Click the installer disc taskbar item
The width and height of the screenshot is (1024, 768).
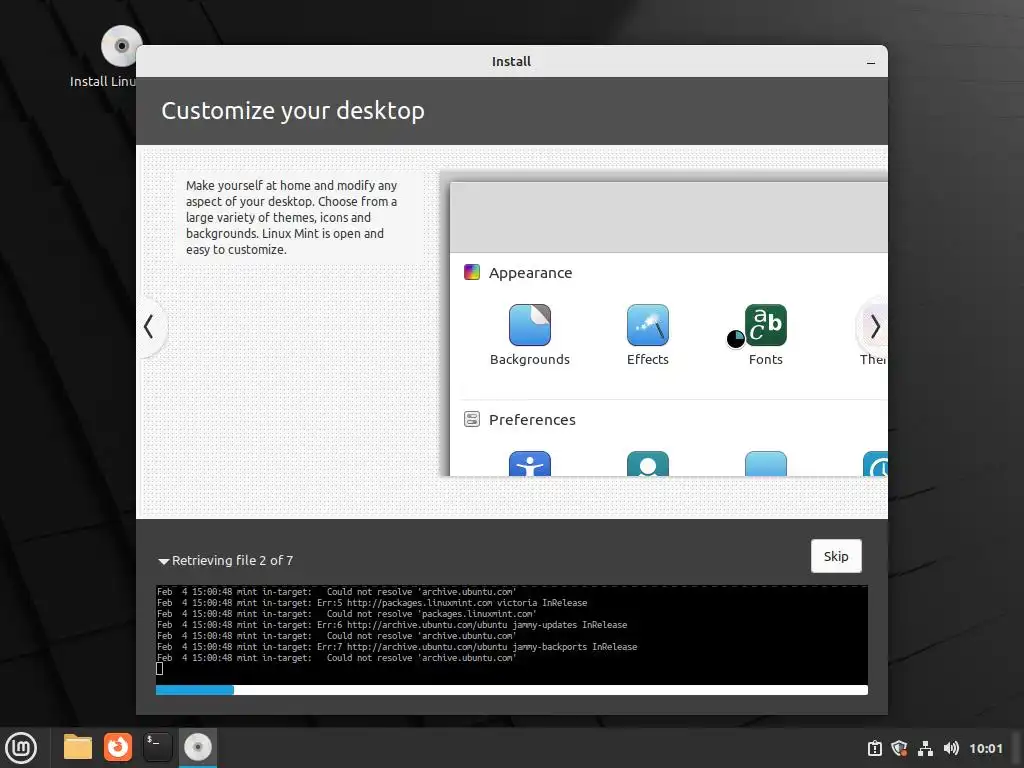tap(198, 747)
